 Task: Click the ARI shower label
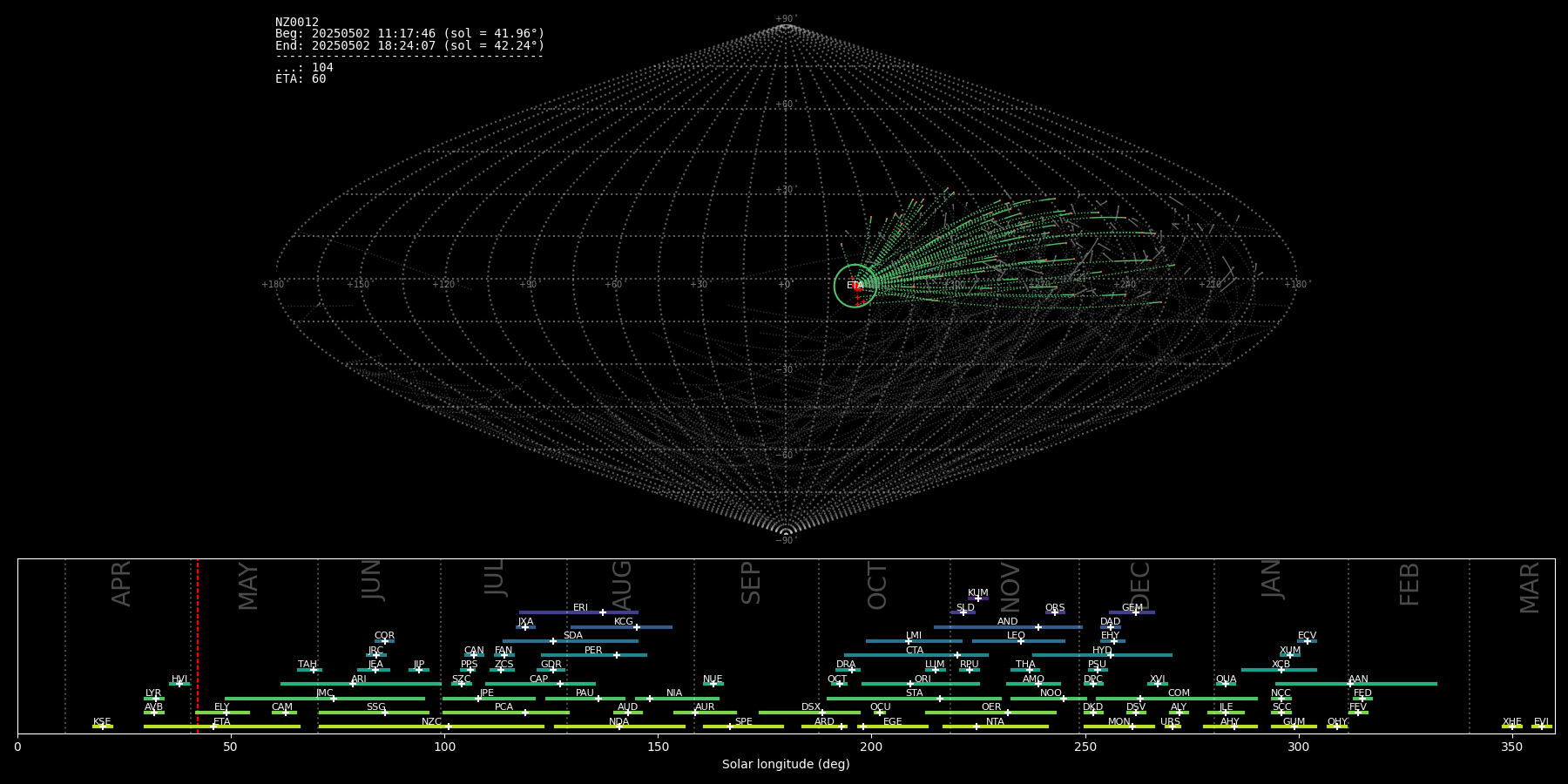[359, 679]
